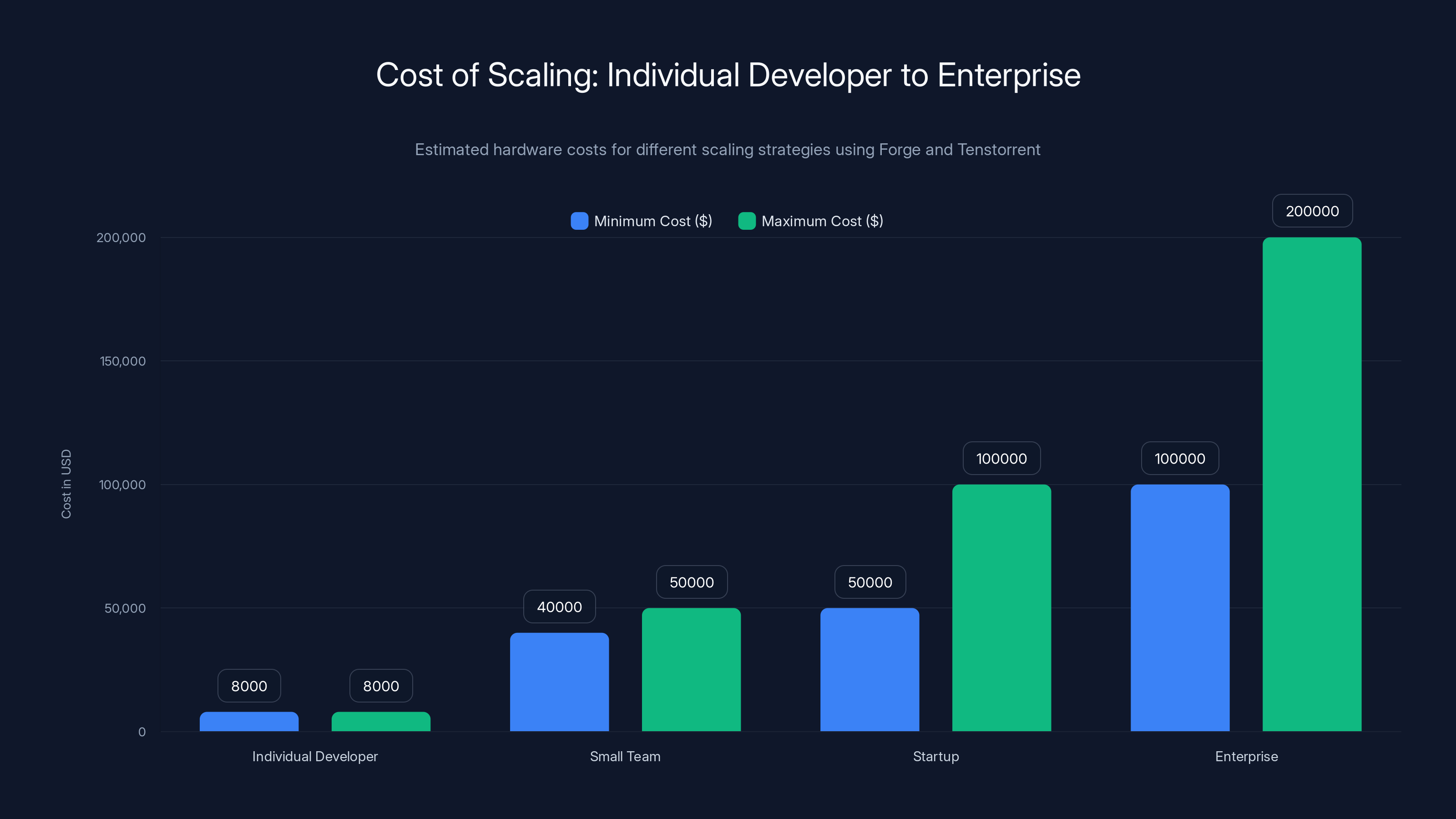Select the Startup axis label
1456x819 pixels.
(936, 756)
